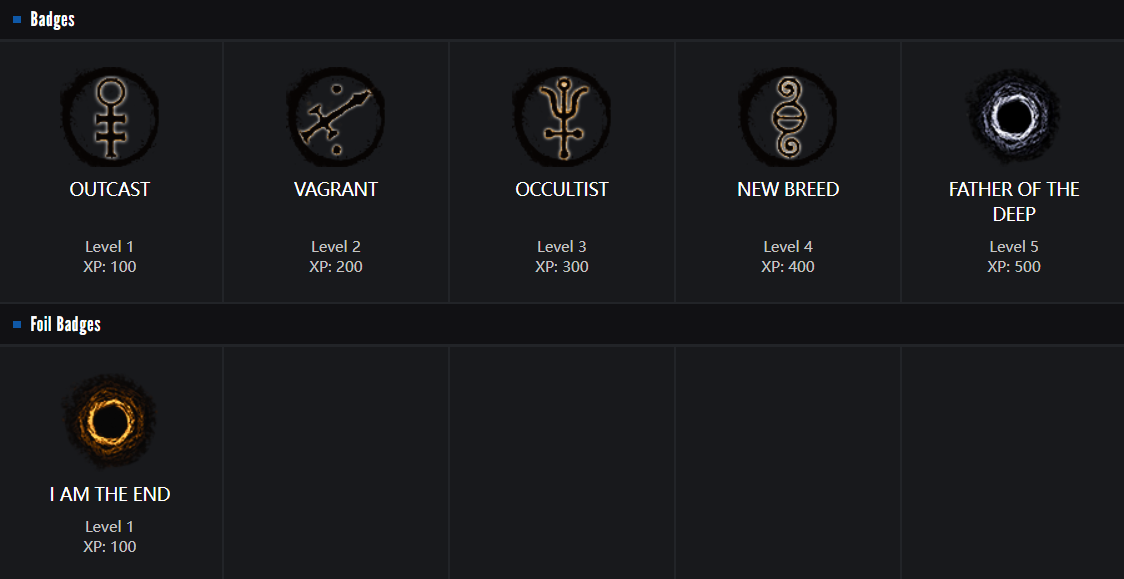Collapse the Foil Badges section header
This screenshot has height=579, width=1124.
(65, 324)
